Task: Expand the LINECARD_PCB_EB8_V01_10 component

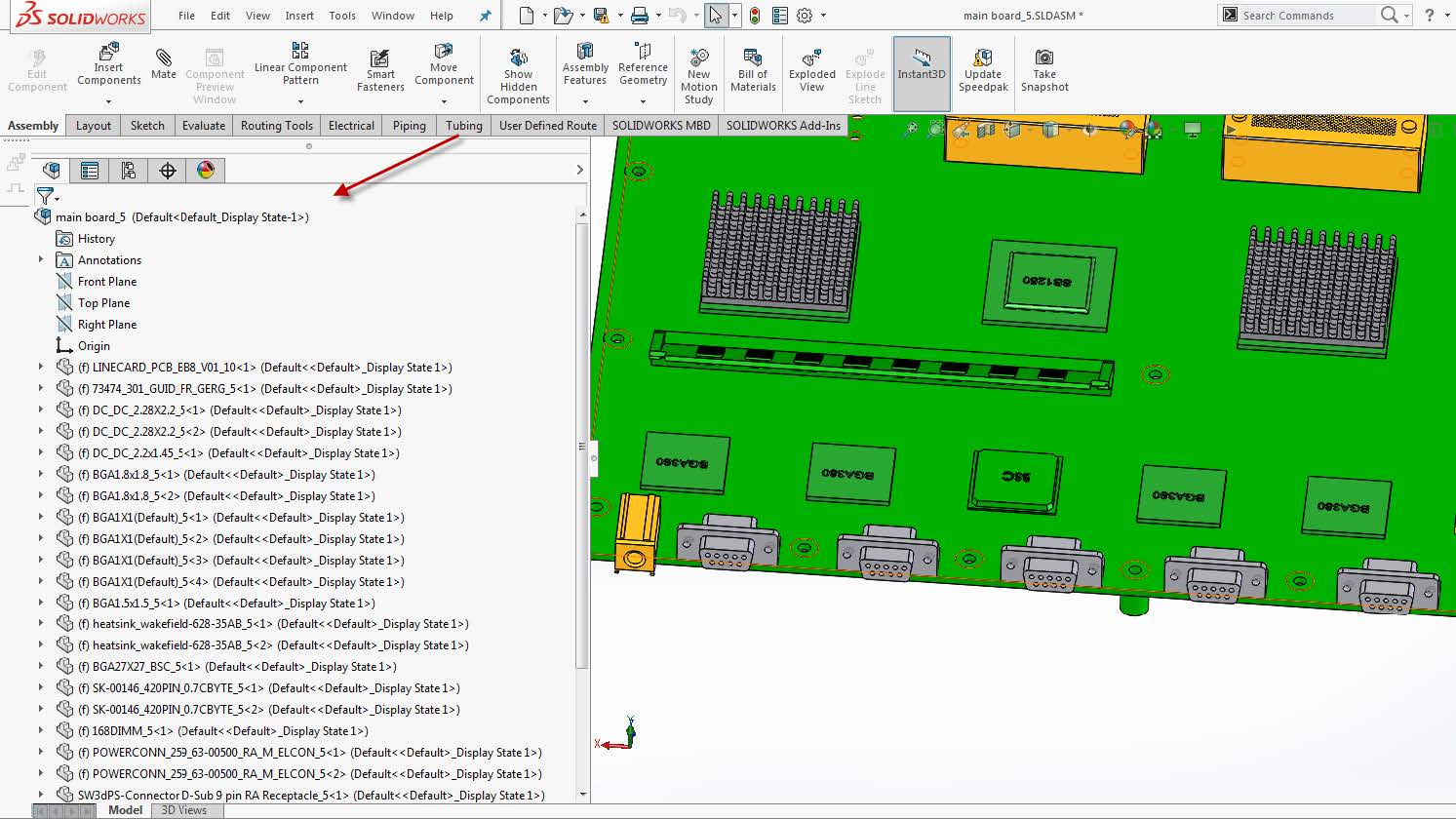Action: pyautogui.click(x=40, y=367)
